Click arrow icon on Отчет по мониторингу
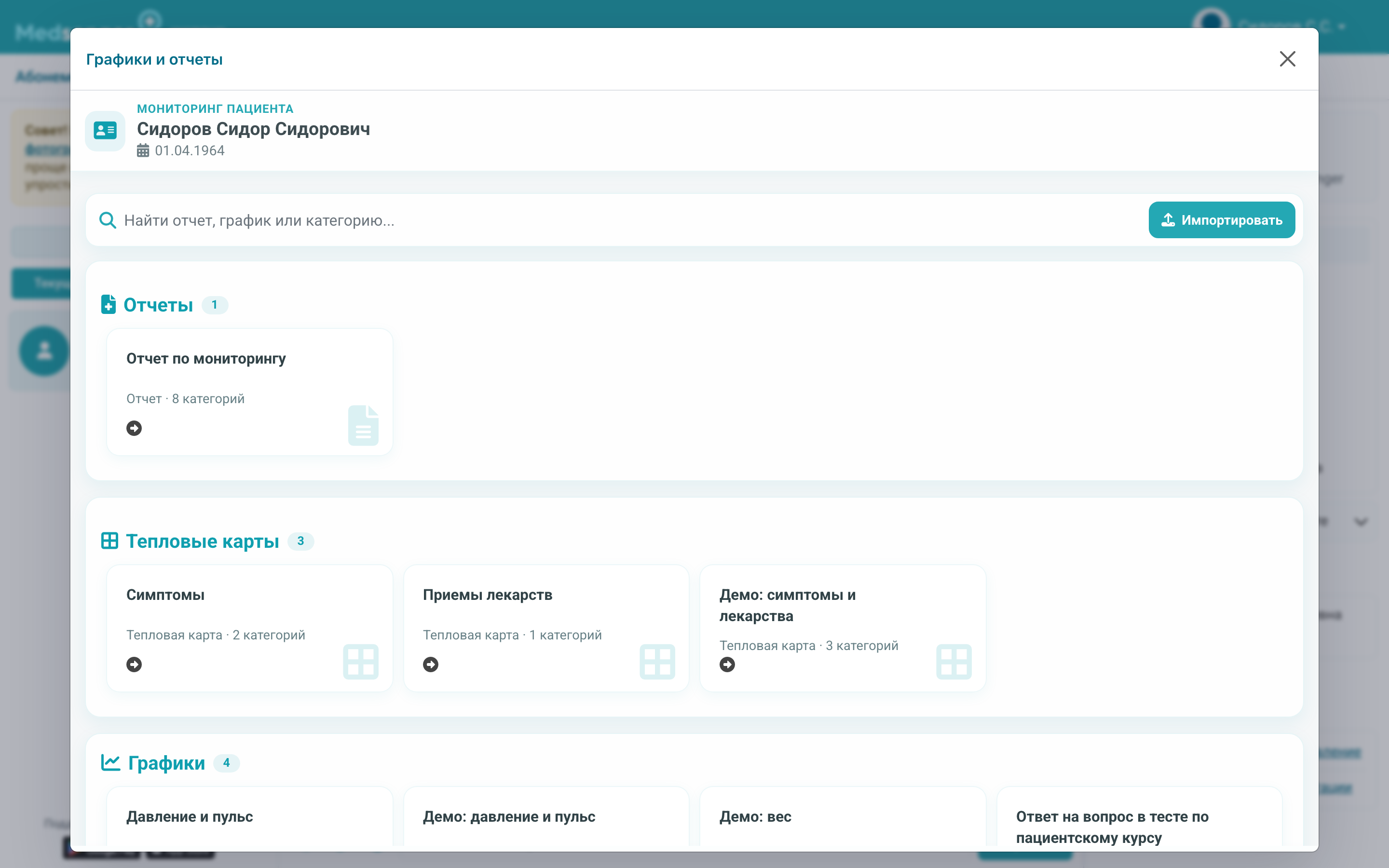This screenshot has height=868, width=1389. tap(134, 428)
